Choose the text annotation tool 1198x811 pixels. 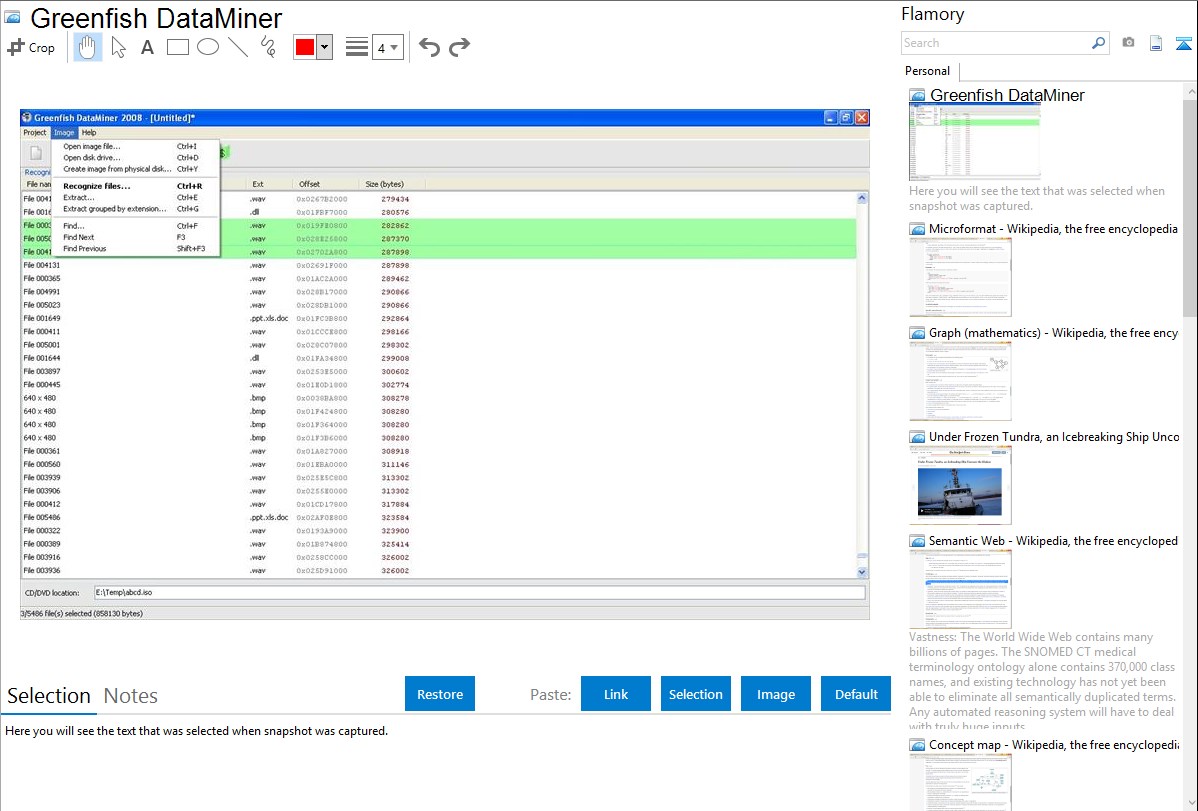147,47
